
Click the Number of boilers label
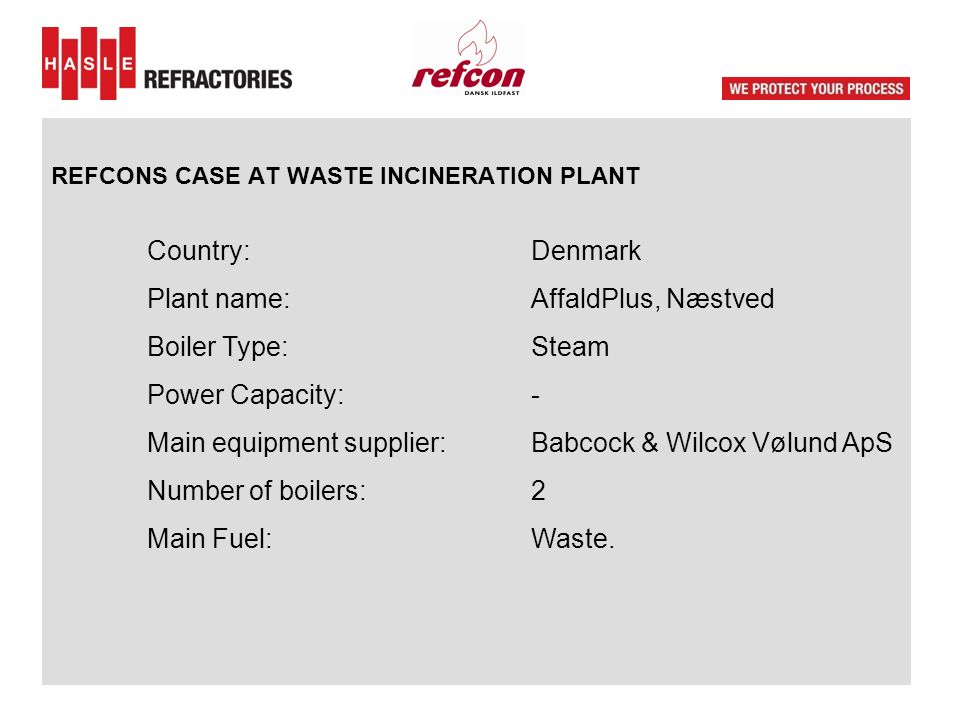(257, 491)
